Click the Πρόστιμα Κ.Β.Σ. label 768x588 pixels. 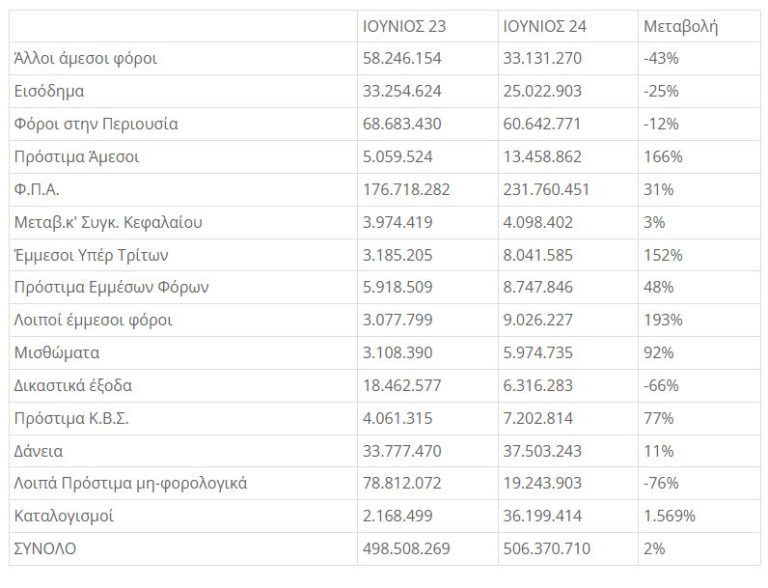[72, 418]
